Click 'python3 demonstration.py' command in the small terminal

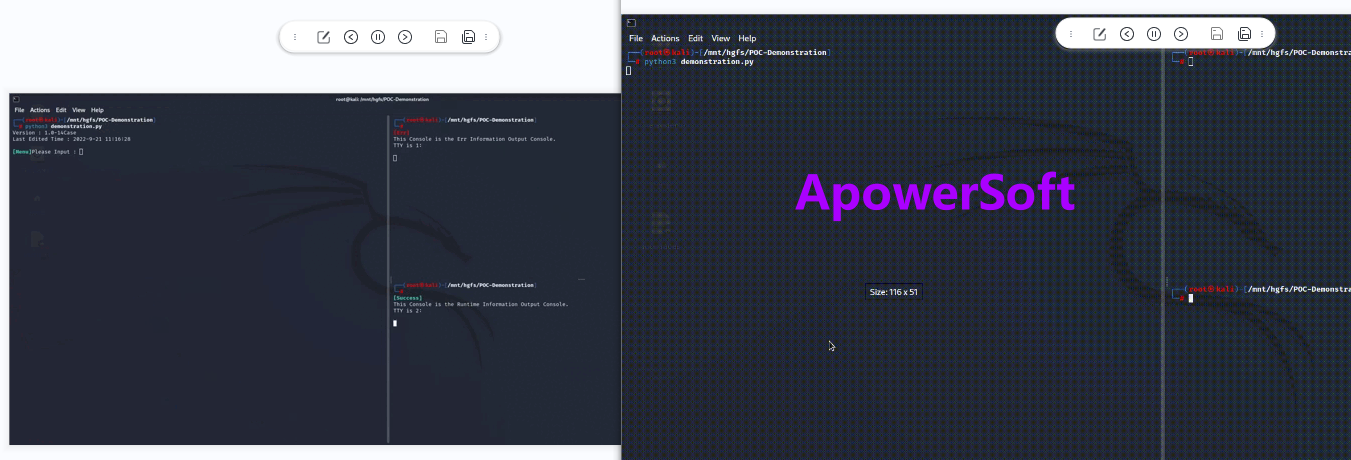[62, 127]
